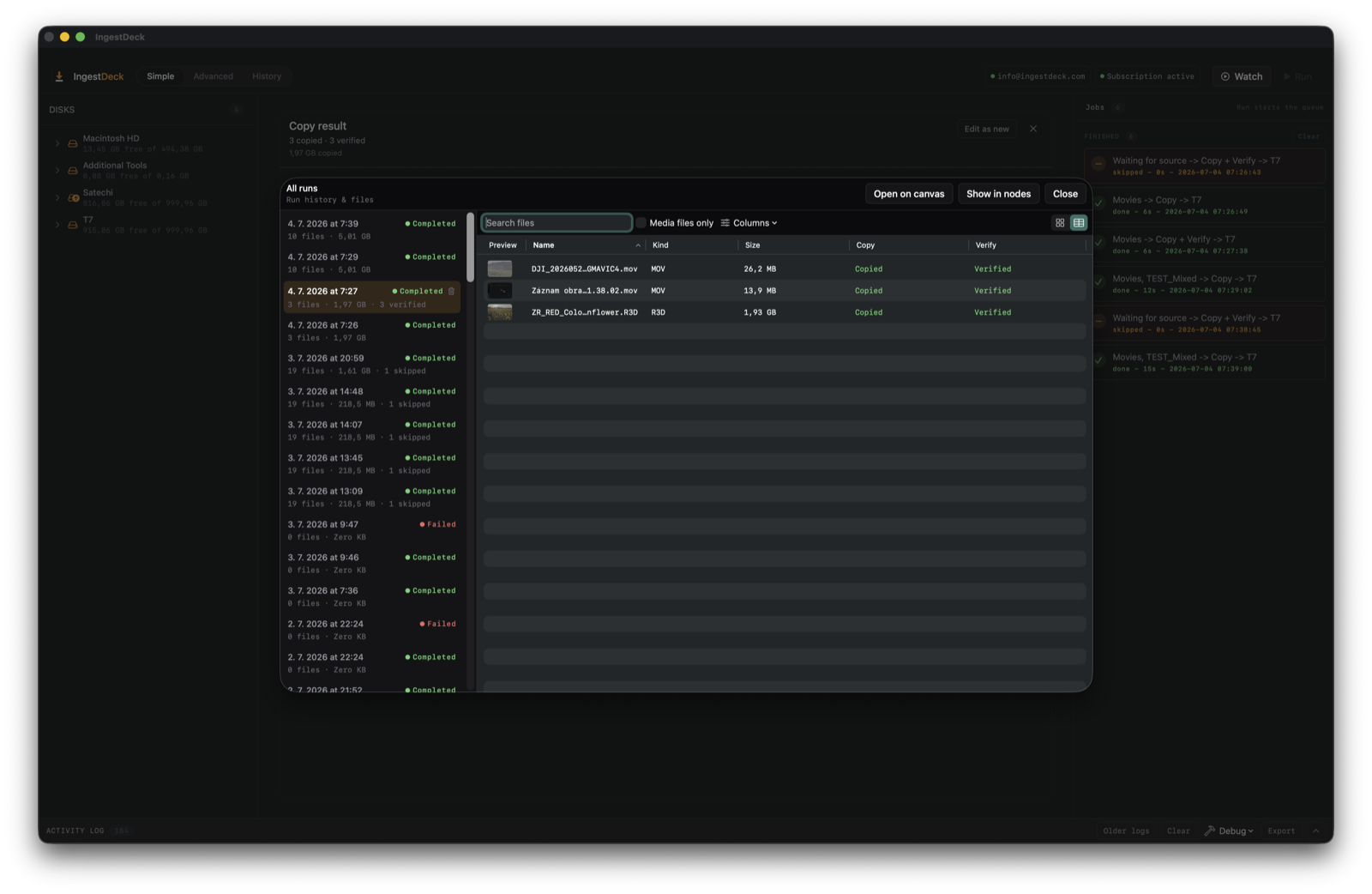Focus the Search files input field

557,223
